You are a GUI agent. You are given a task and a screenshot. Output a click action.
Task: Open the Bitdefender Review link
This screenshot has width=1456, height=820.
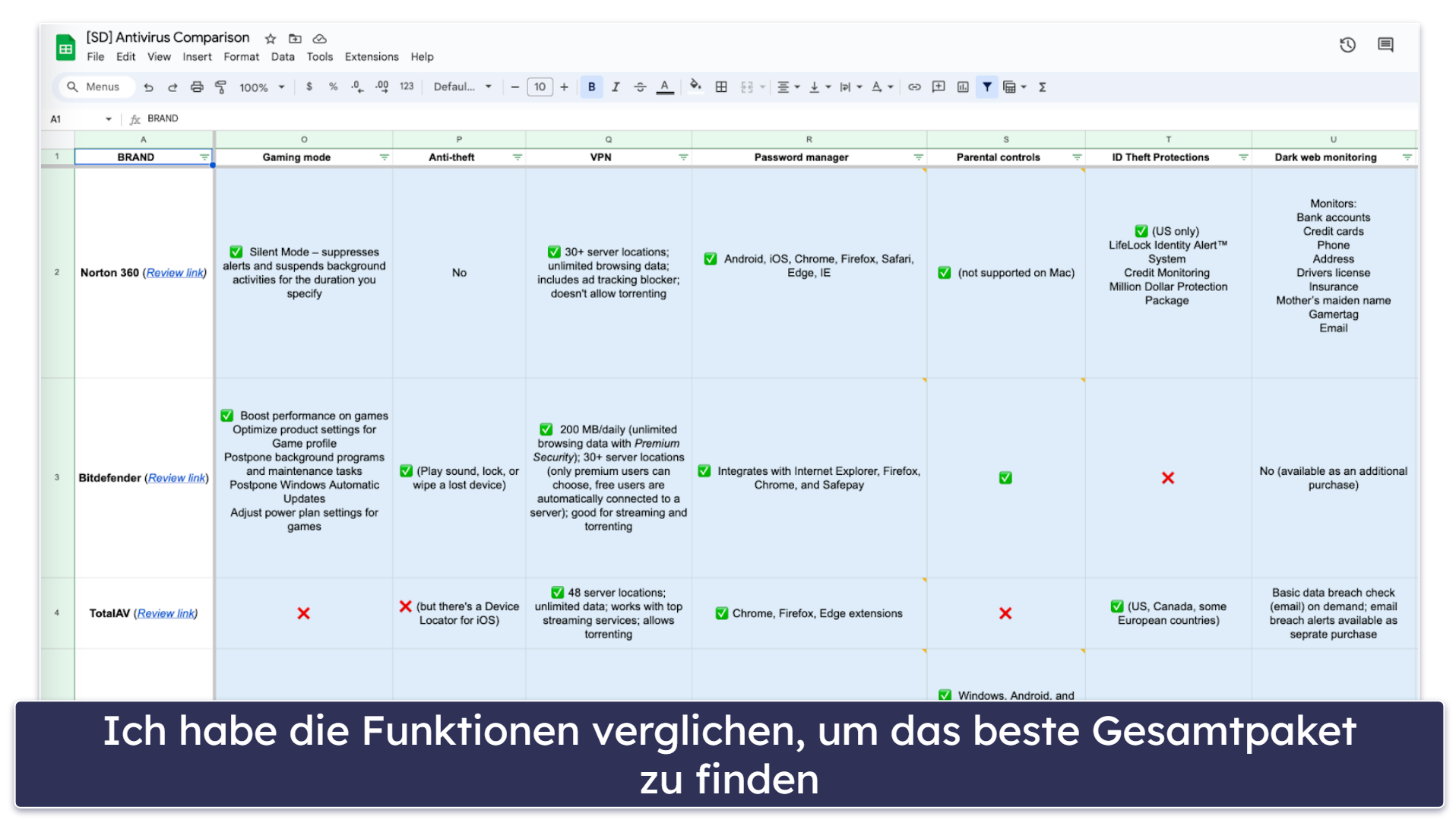click(x=177, y=478)
